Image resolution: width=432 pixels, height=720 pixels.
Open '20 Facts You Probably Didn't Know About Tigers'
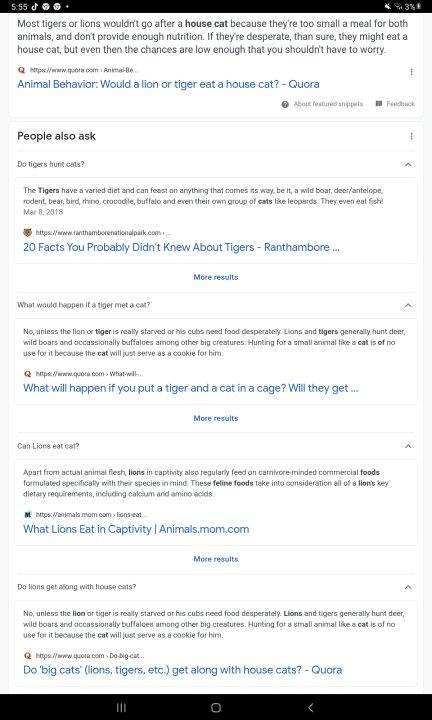click(181, 247)
